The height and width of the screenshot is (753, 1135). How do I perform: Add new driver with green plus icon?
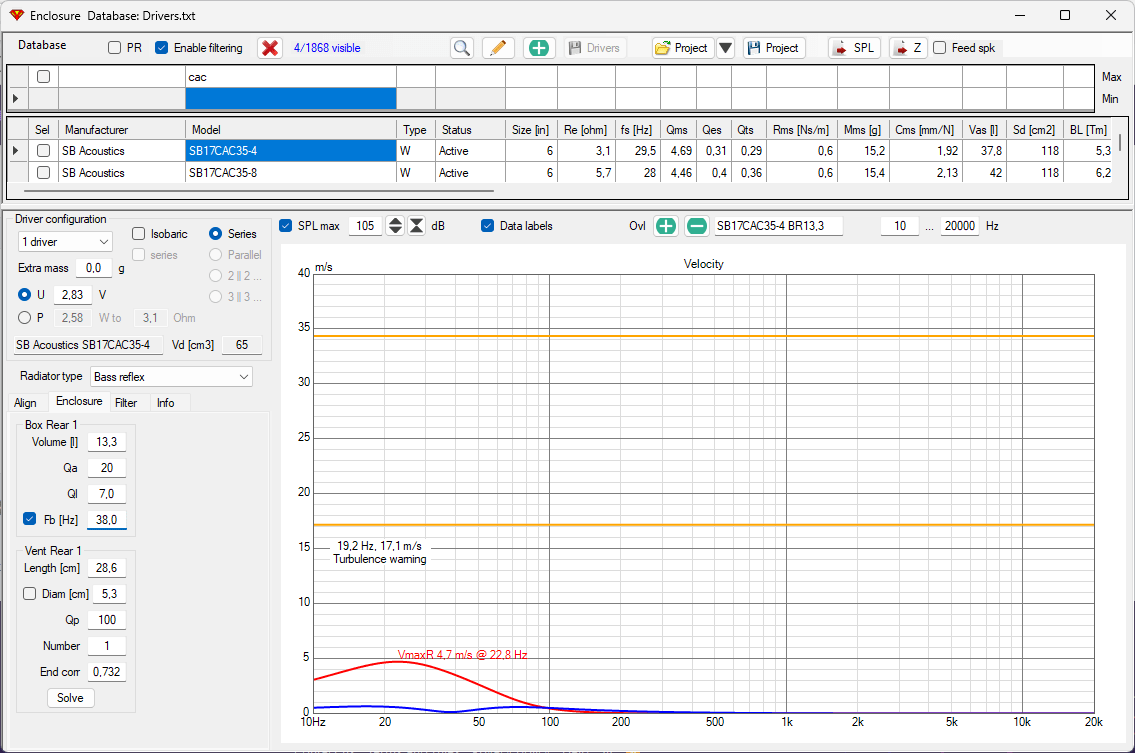[539, 48]
